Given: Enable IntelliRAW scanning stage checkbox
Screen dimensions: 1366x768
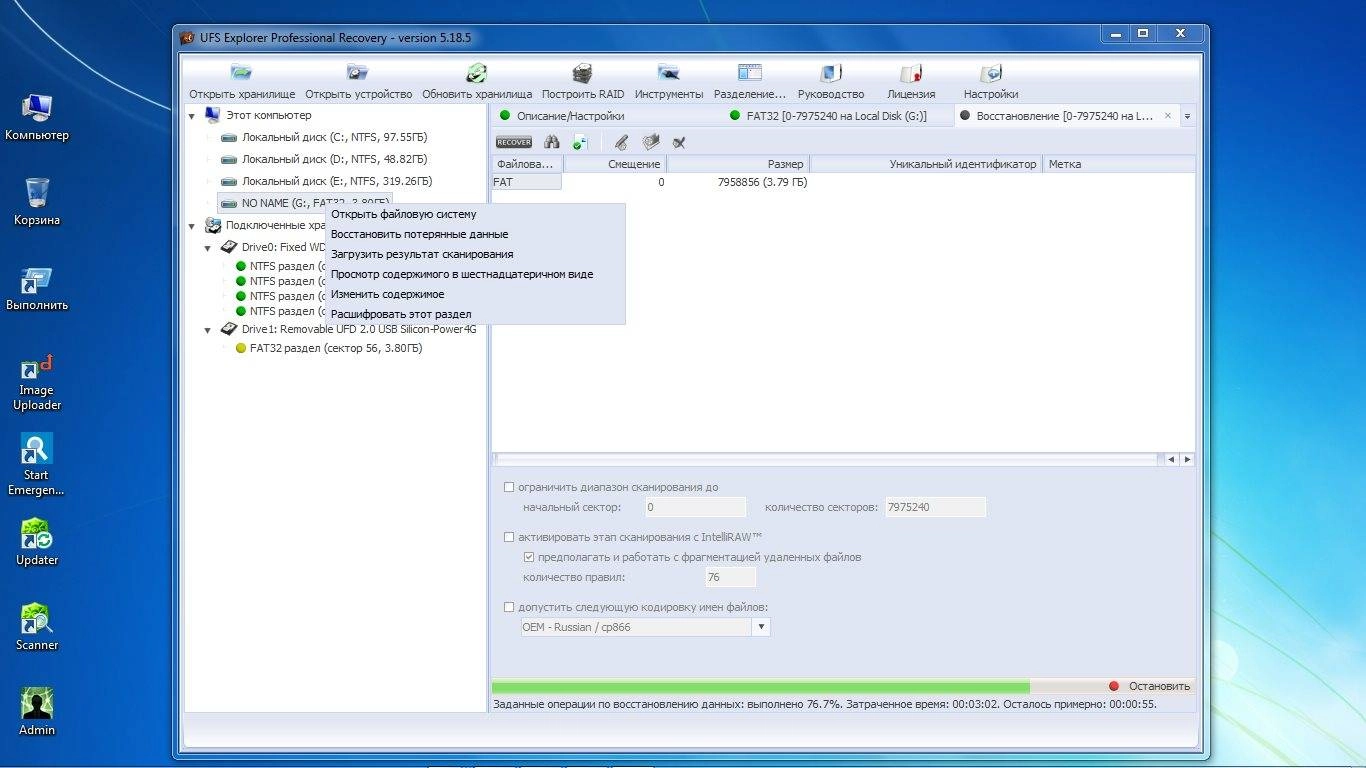Looking at the screenshot, I should (x=509, y=537).
